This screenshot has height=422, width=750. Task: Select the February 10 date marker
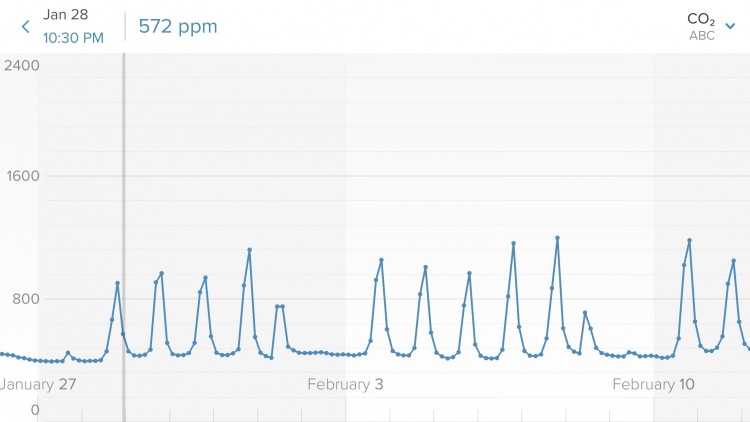pyautogui.click(x=653, y=384)
